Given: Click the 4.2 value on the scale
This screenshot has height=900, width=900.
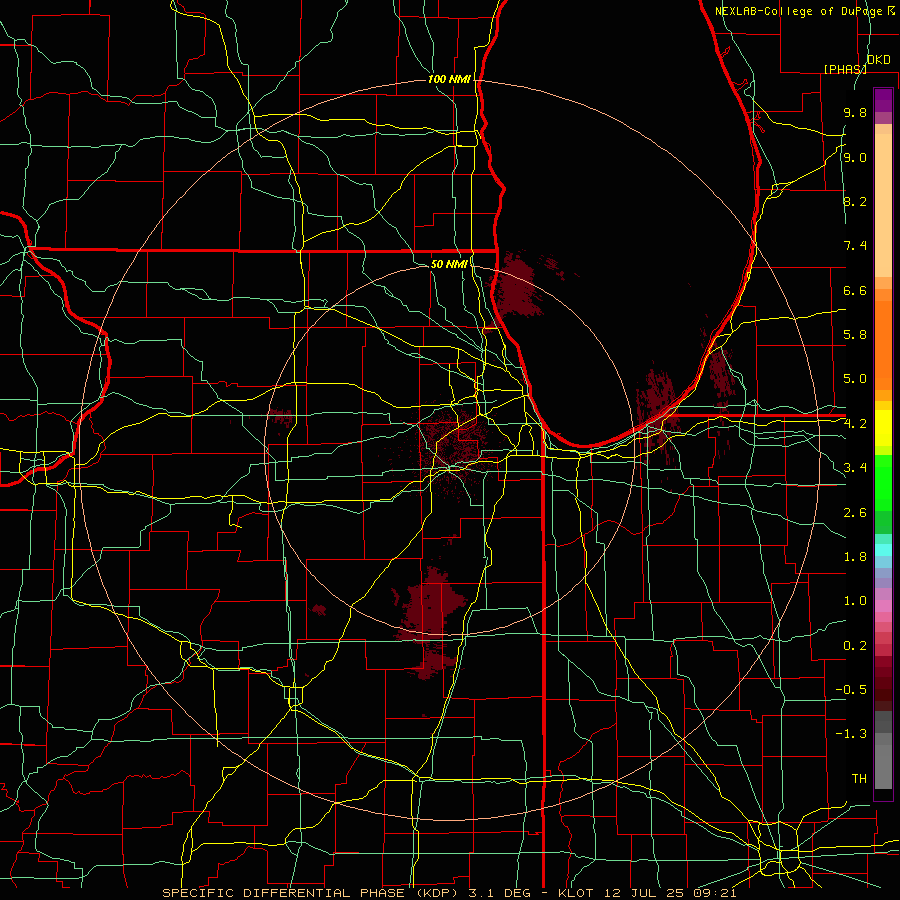Looking at the screenshot, I should coord(855,424).
